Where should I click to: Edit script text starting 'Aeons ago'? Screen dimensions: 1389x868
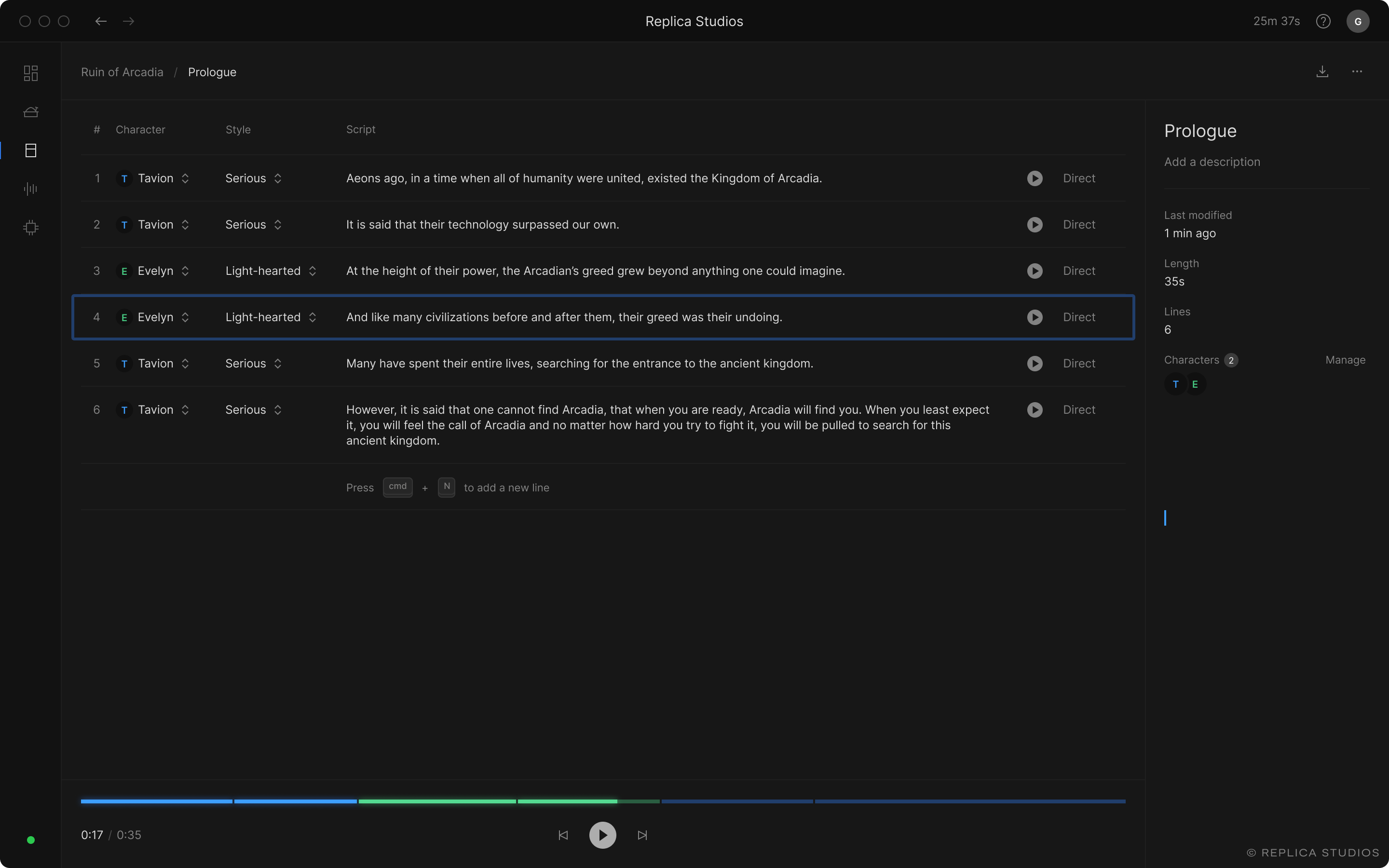click(584, 178)
